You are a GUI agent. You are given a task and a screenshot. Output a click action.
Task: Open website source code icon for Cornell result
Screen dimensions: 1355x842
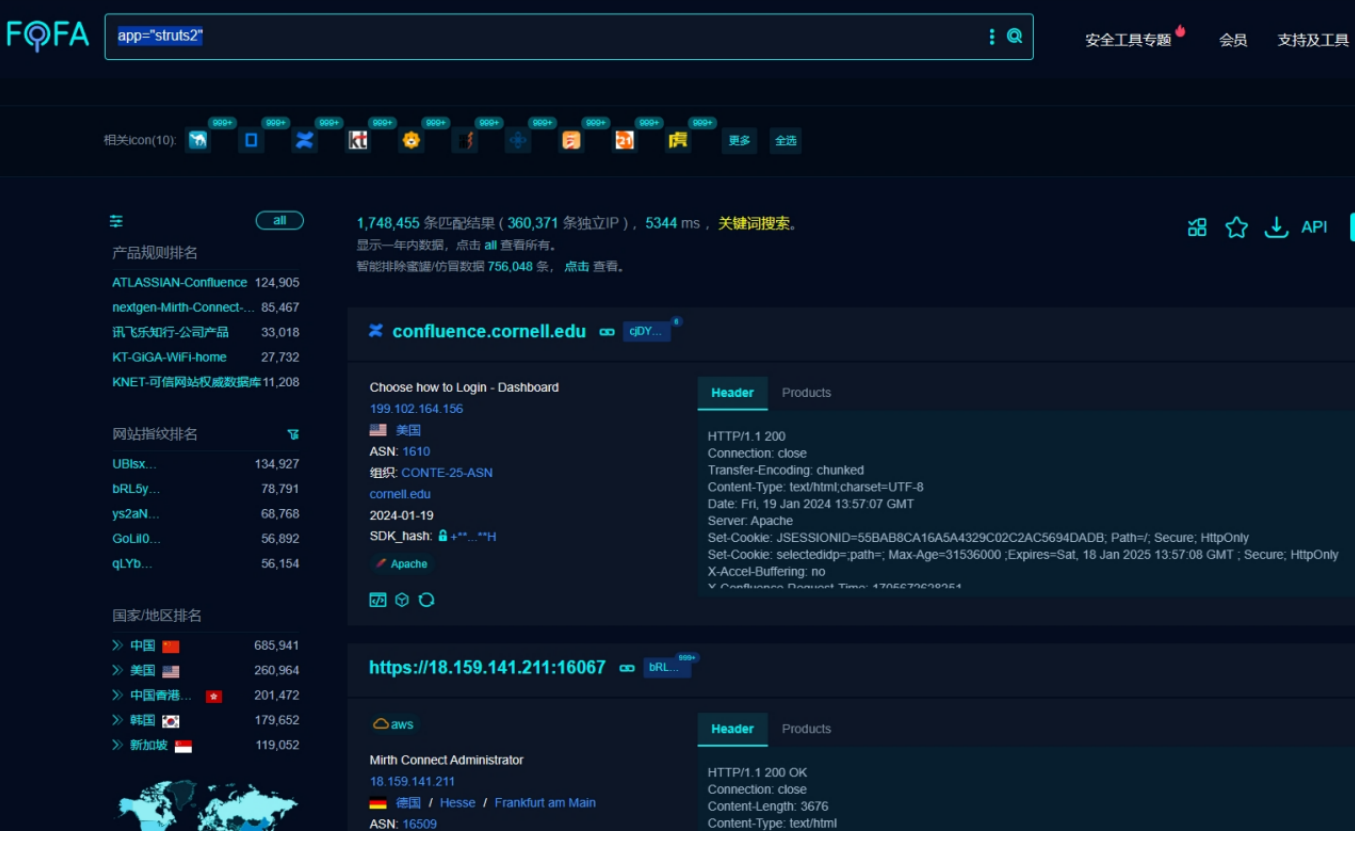(x=377, y=600)
